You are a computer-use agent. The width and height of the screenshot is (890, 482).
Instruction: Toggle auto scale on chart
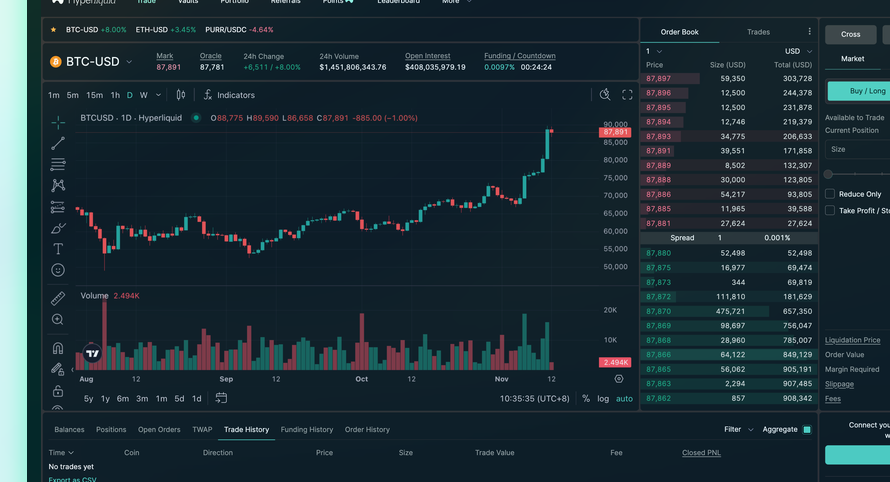pos(624,399)
